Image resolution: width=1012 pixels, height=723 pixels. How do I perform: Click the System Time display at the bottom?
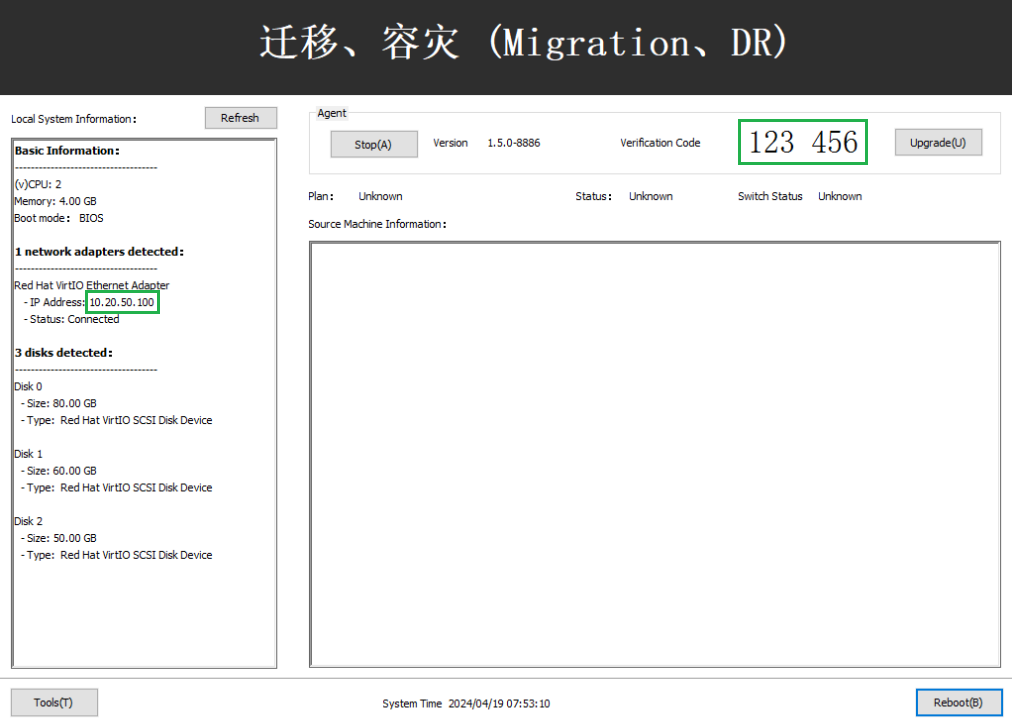pyautogui.click(x=466, y=704)
